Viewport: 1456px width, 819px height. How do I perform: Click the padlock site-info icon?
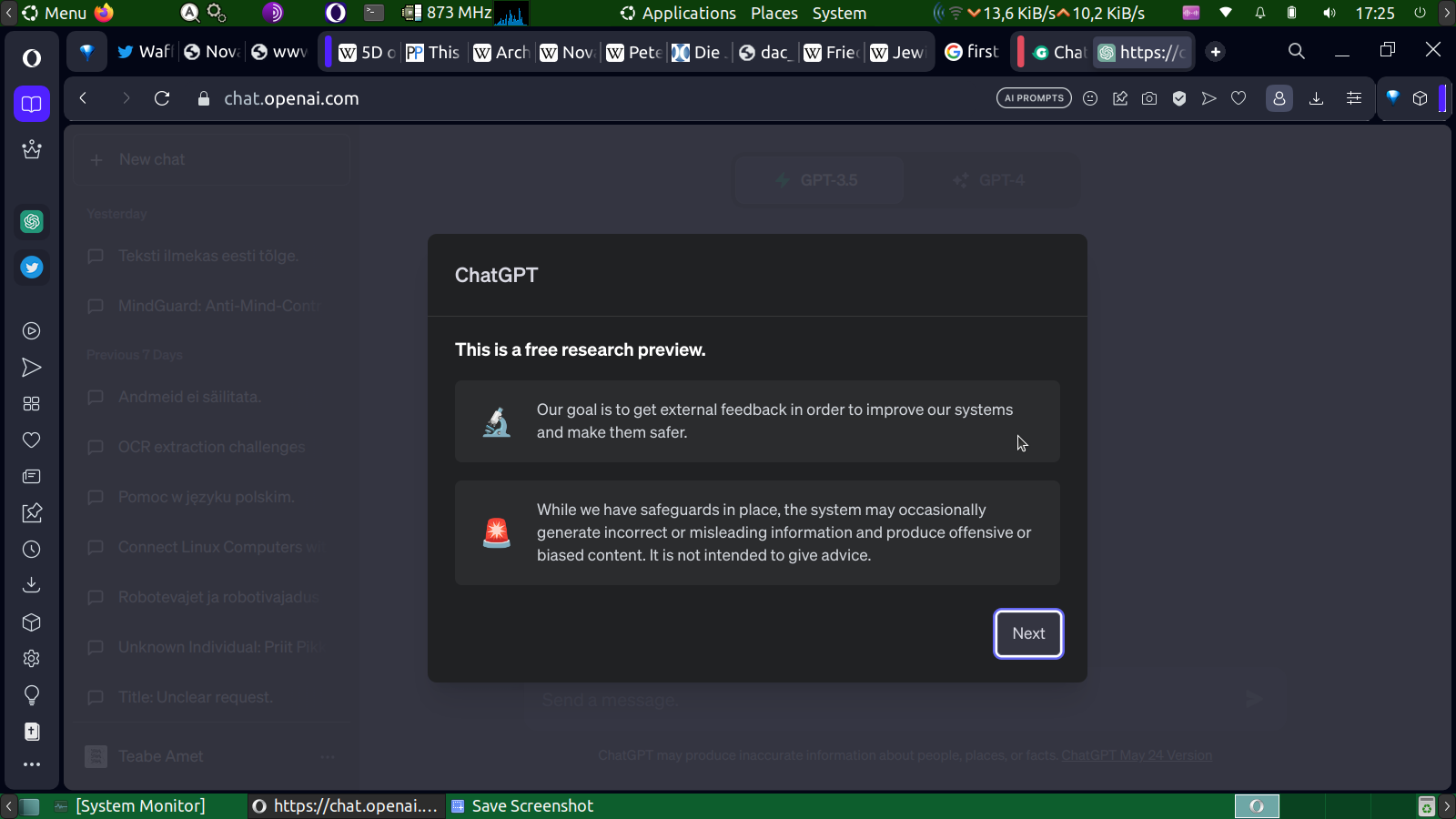tap(204, 98)
